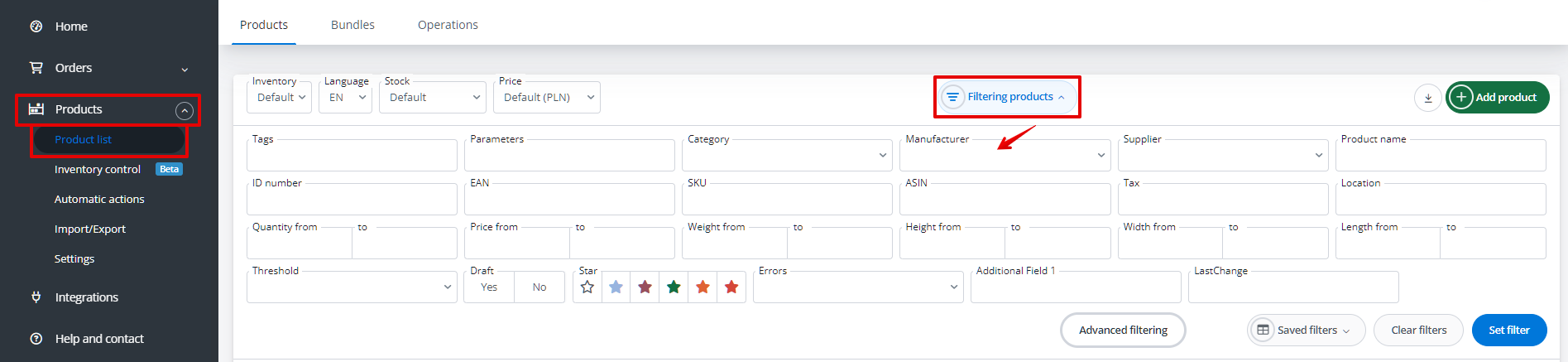
Task: Click the filter lines icon beside Filtering products
Action: point(952,97)
